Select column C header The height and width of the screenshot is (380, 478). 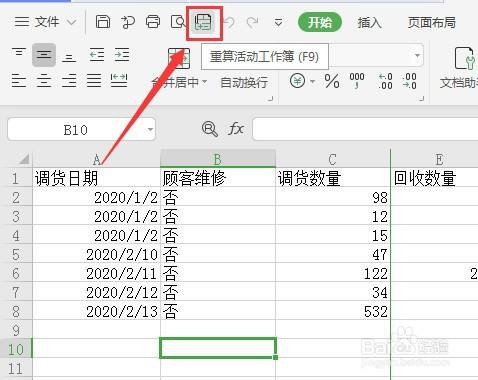point(333,159)
